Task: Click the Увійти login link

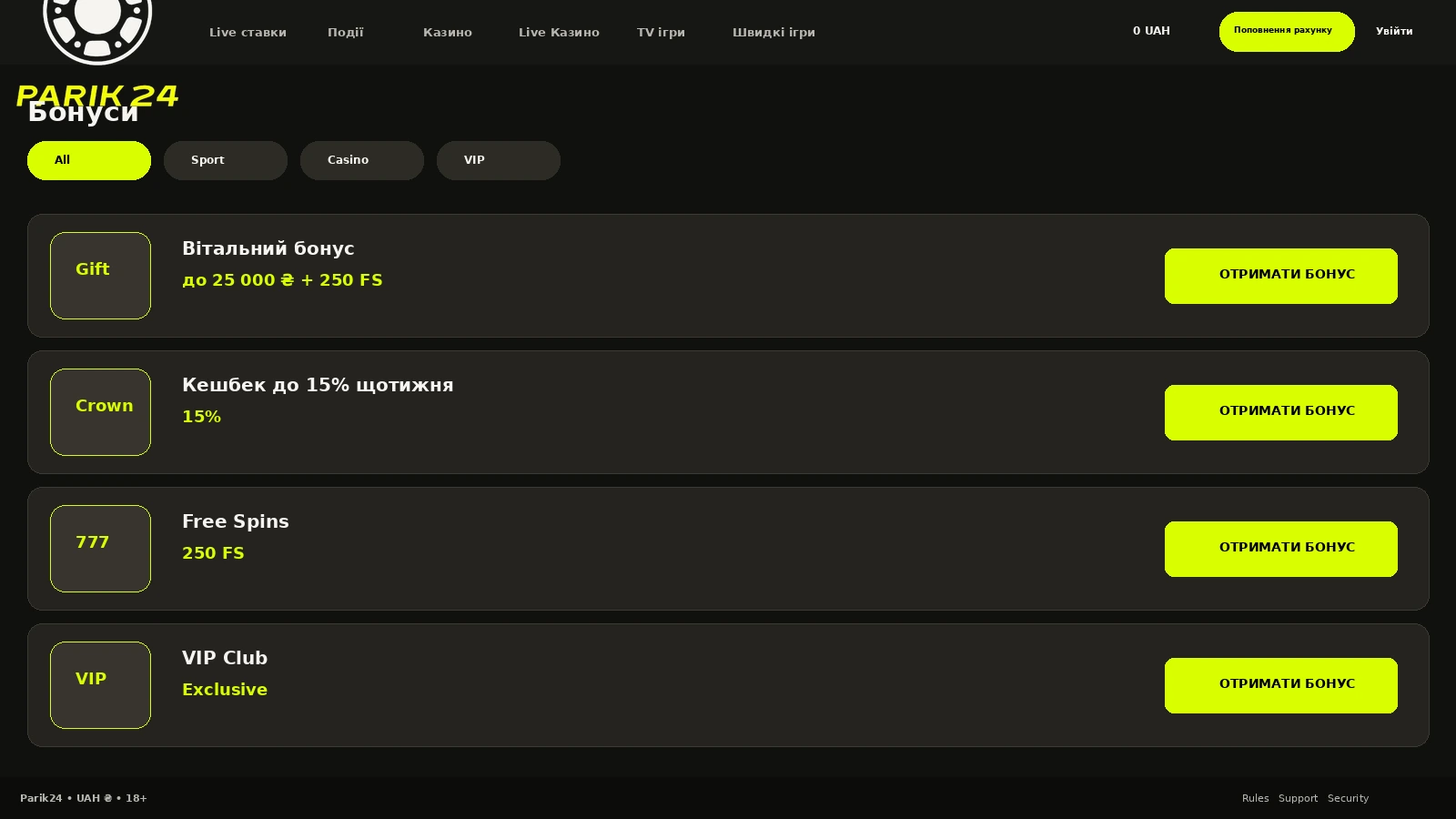Action: [x=1394, y=31]
